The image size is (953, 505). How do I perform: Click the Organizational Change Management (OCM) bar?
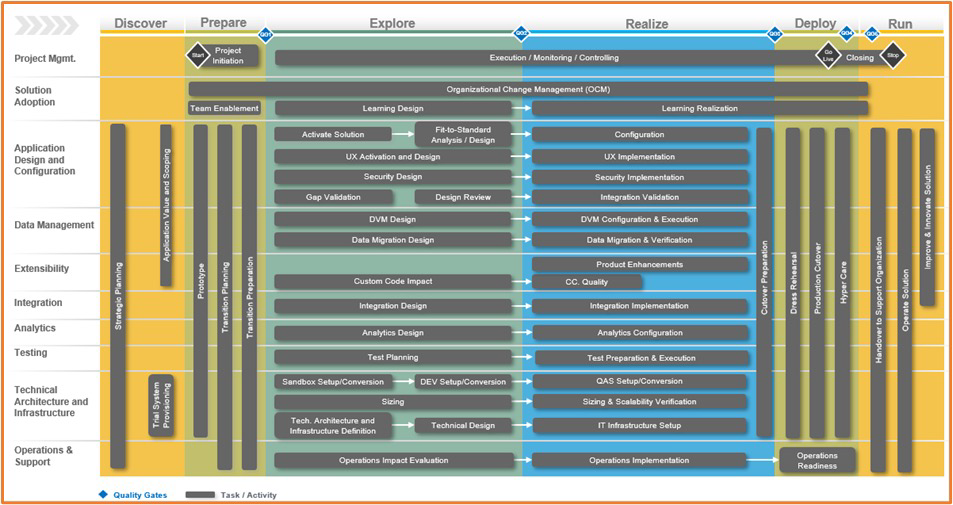point(528,89)
